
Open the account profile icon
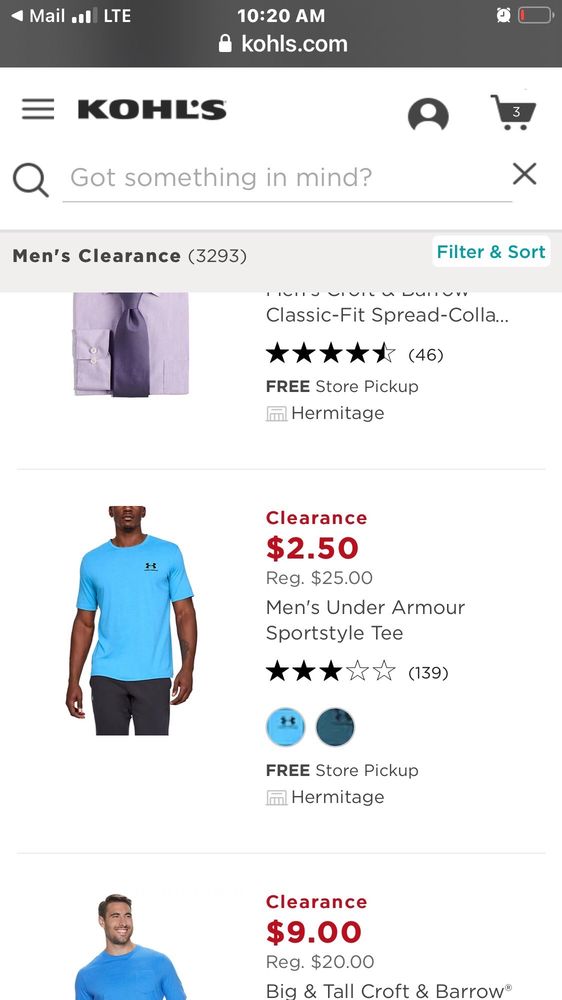coord(428,115)
